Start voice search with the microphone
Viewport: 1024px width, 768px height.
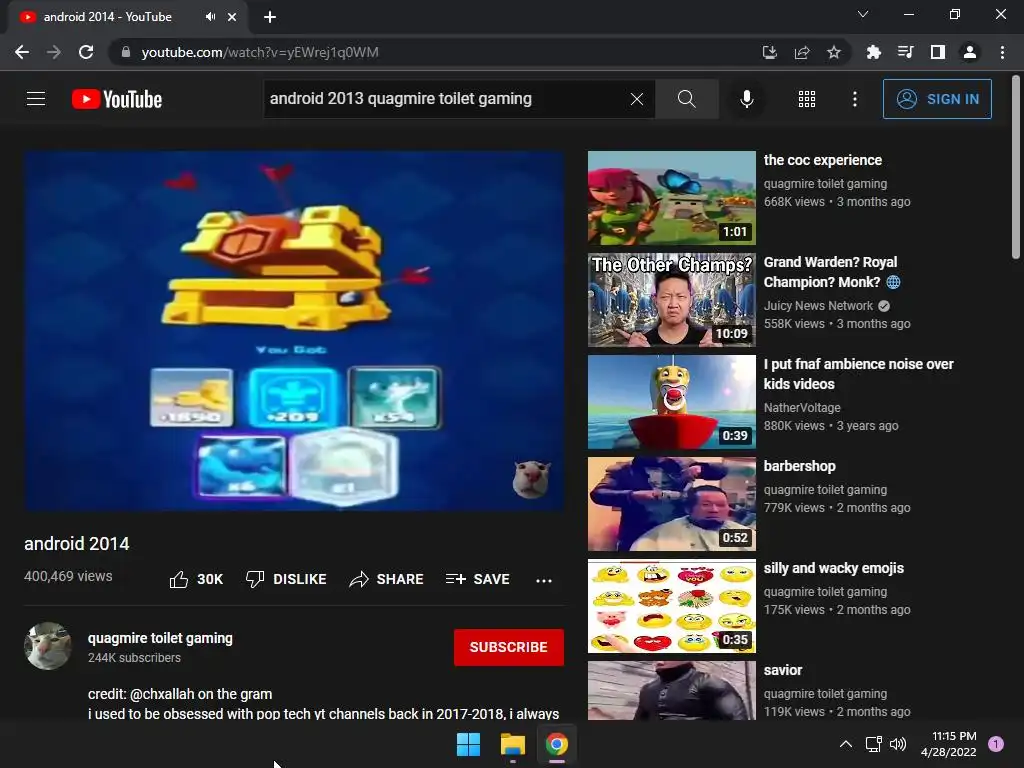pos(746,99)
